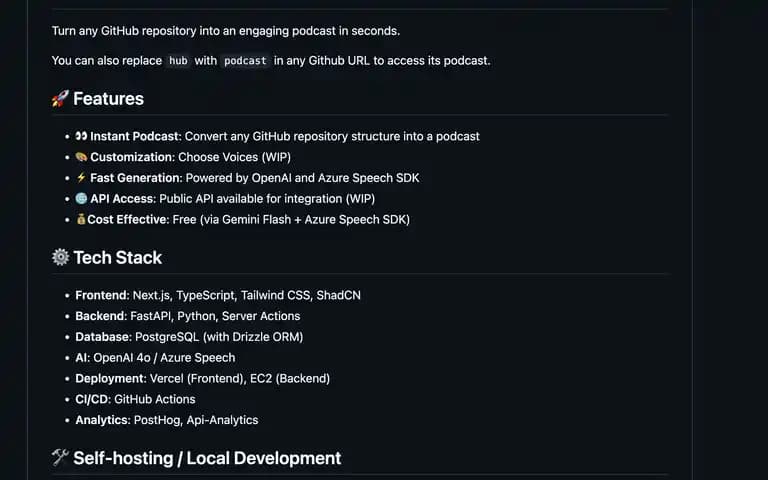Click the bold Frontend label in Tech Stack
The image size is (768, 480).
tap(102, 295)
